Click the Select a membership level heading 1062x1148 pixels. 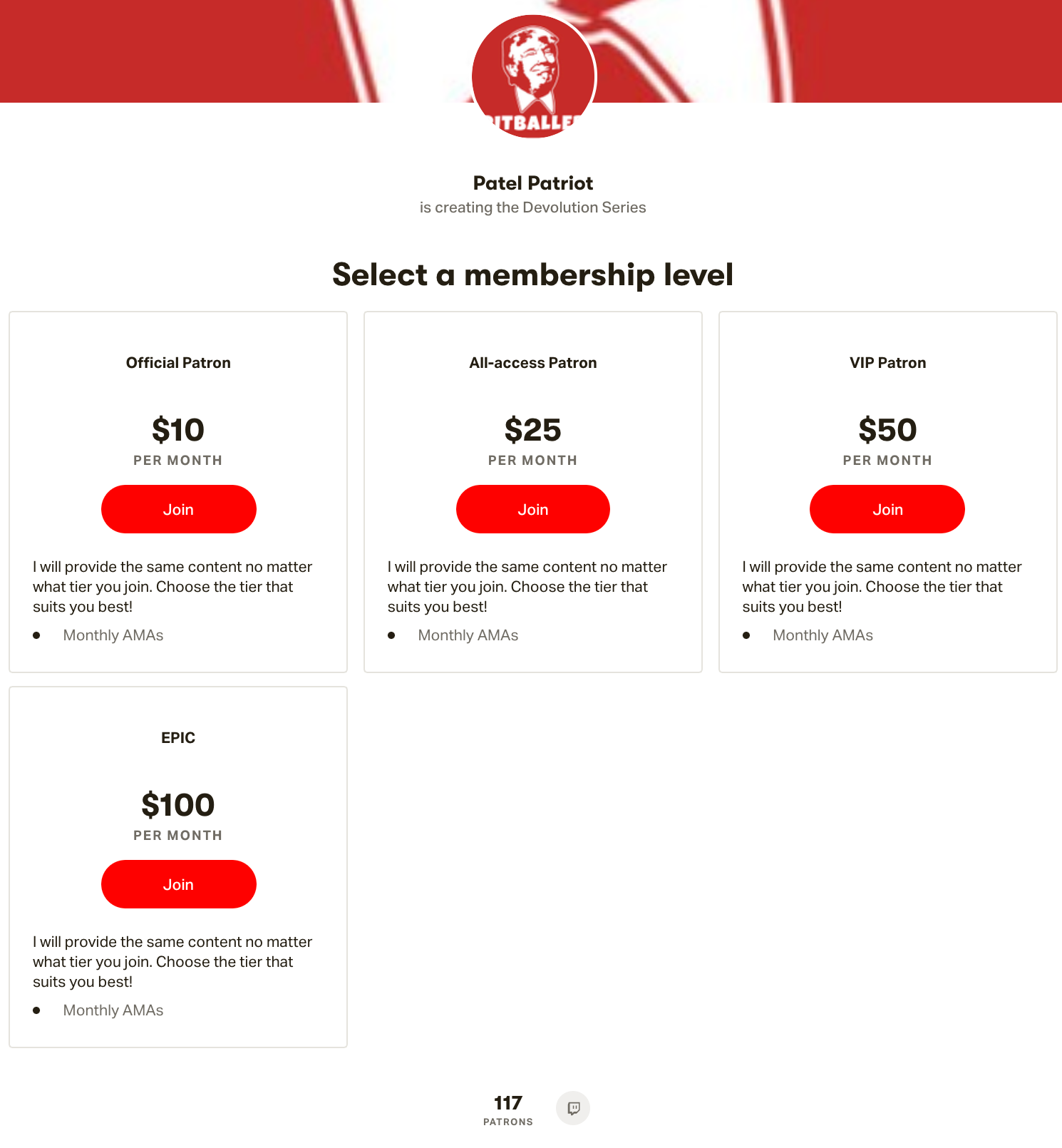(532, 275)
